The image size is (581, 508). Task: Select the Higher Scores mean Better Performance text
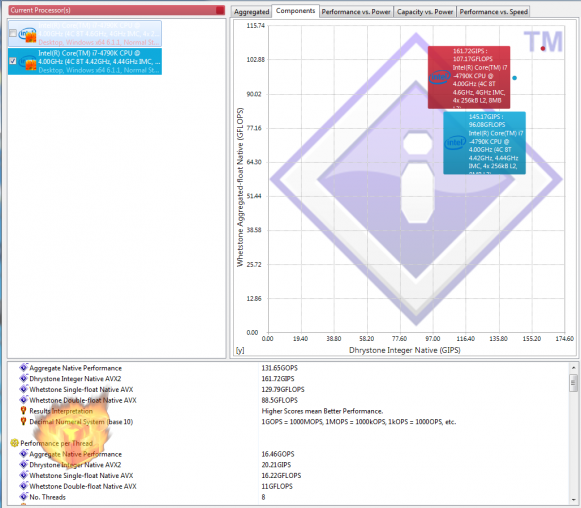322,411
